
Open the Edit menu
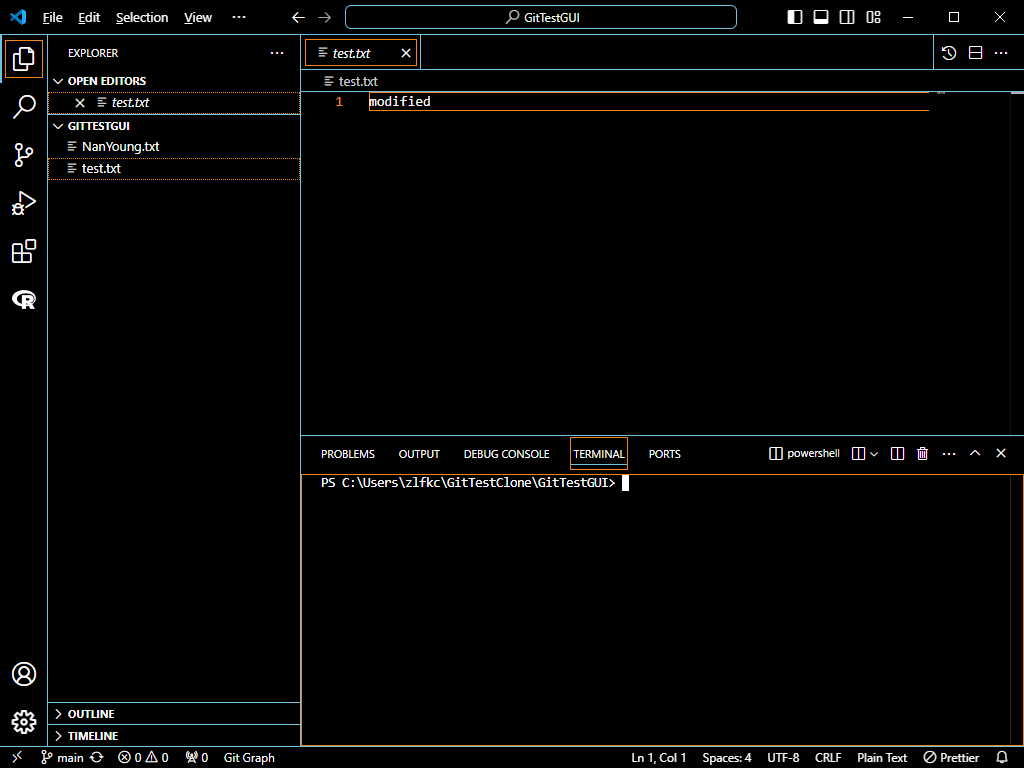(x=89, y=18)
